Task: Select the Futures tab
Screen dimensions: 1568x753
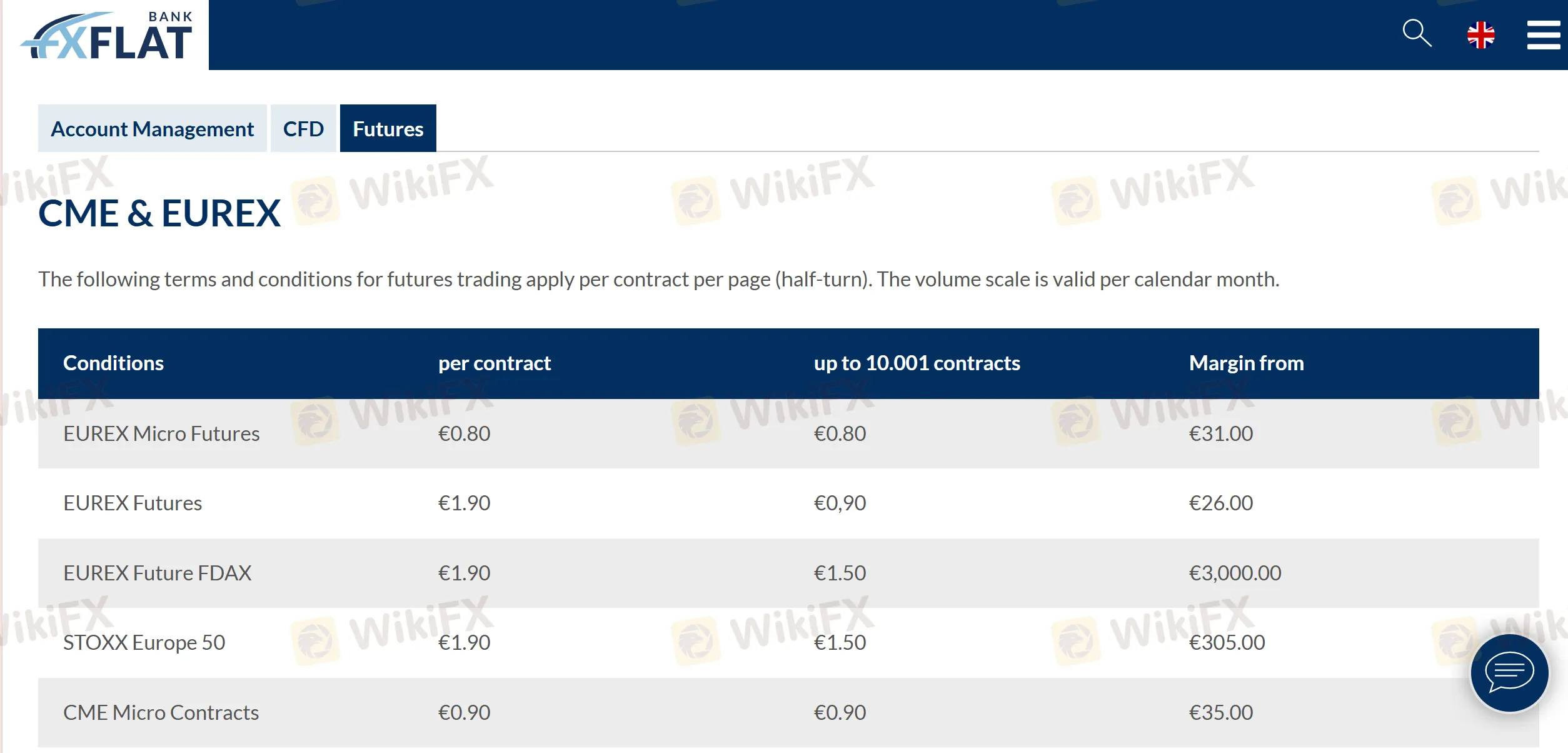Action: 388,129
